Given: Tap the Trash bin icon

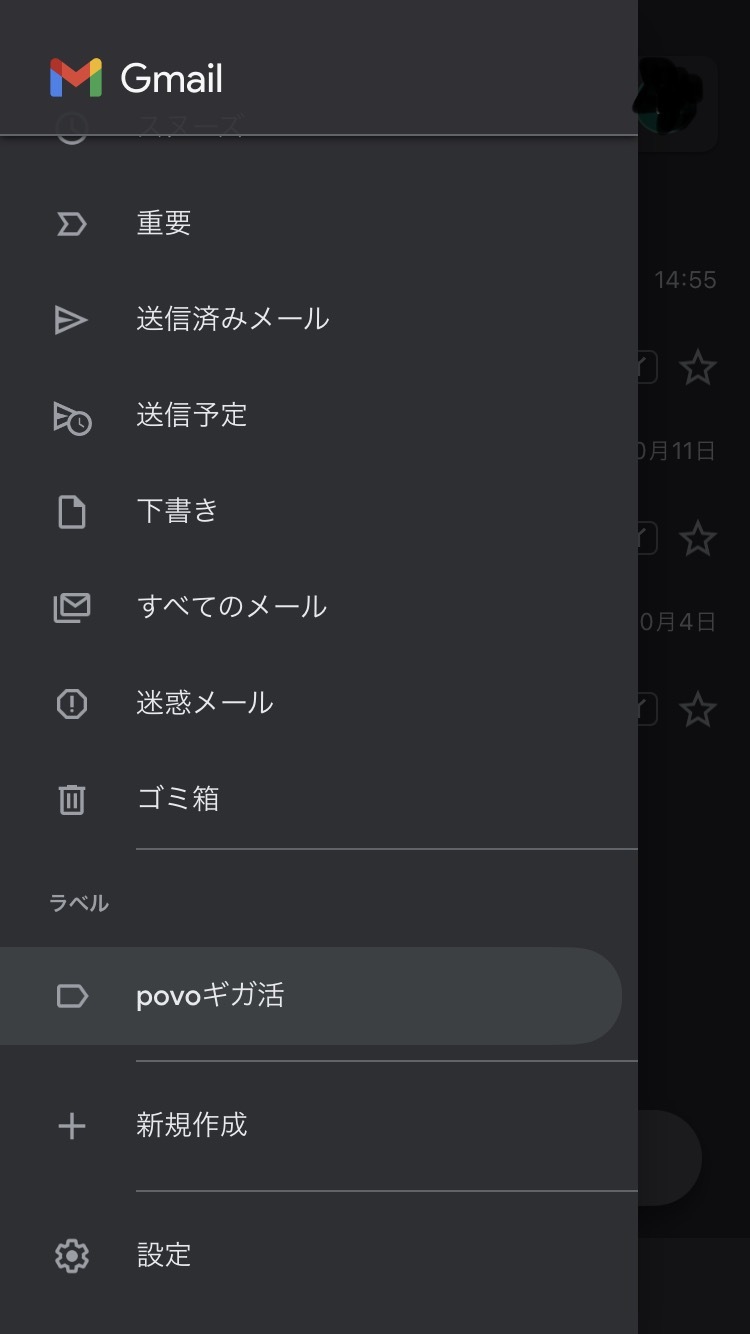Looking at the screenshot, I should pos(71,799).
